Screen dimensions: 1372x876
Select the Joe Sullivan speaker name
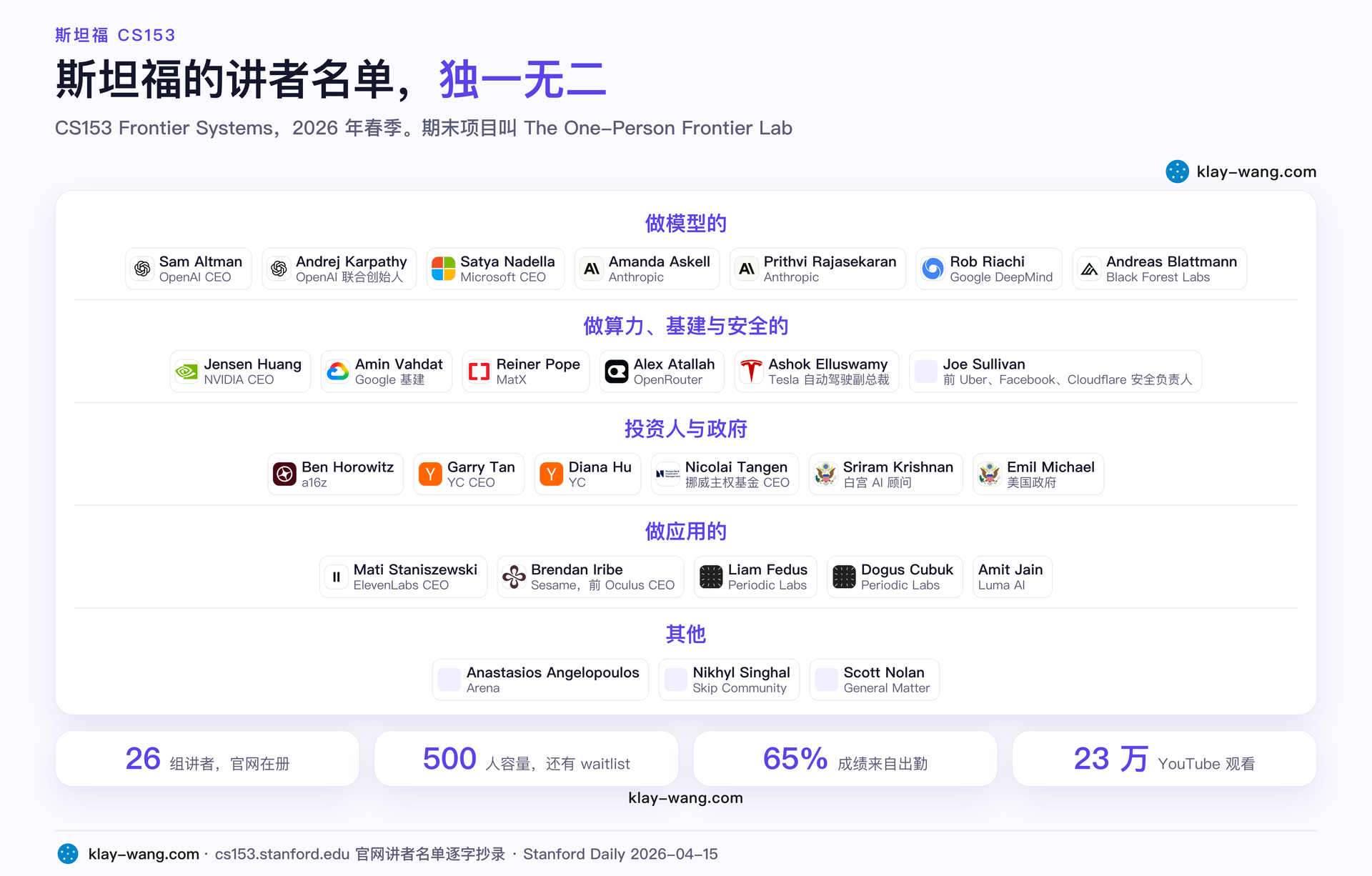(x=984, y=364)
